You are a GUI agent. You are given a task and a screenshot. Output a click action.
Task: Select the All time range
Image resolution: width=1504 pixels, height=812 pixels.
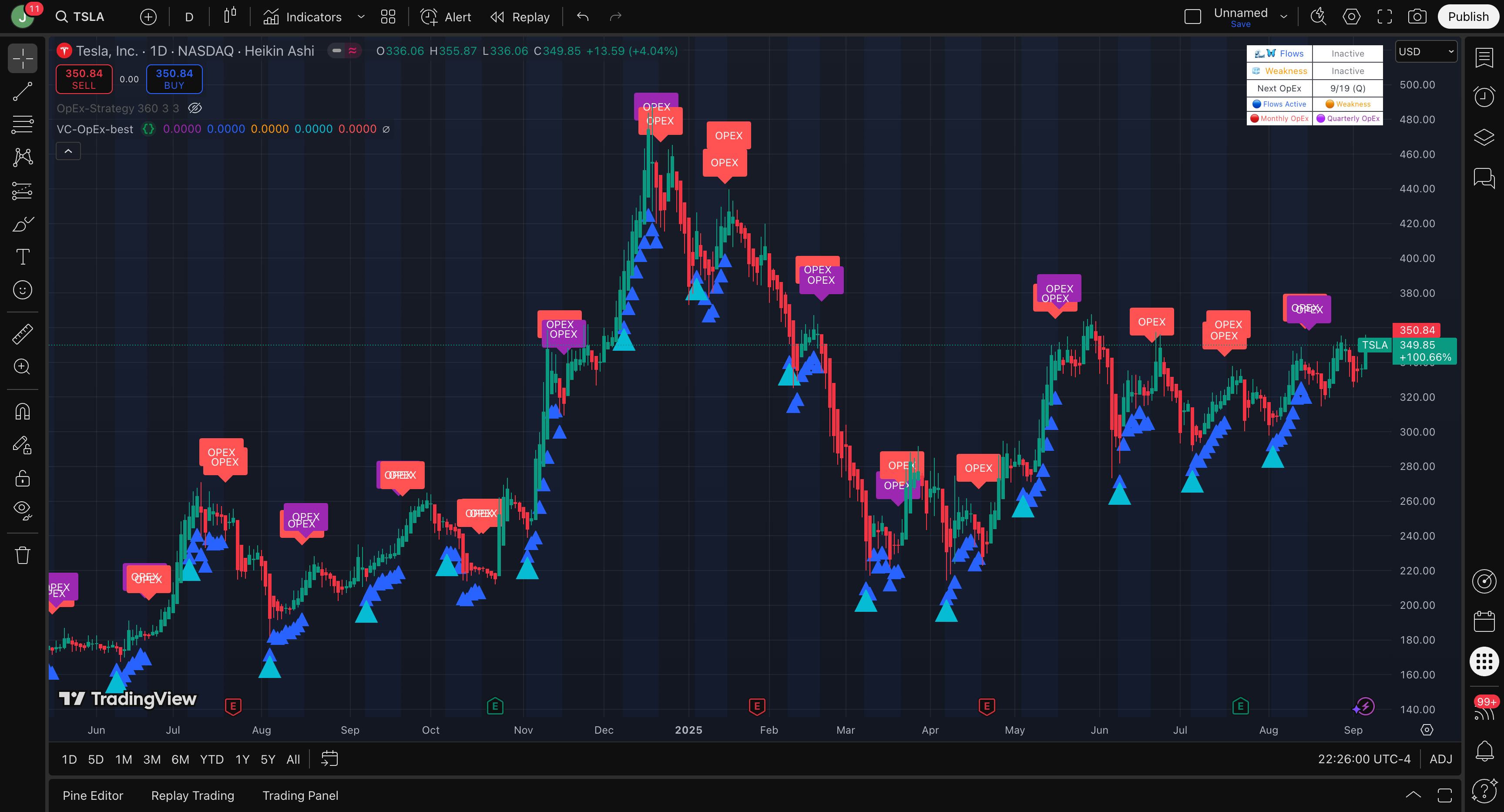point(293,759)
